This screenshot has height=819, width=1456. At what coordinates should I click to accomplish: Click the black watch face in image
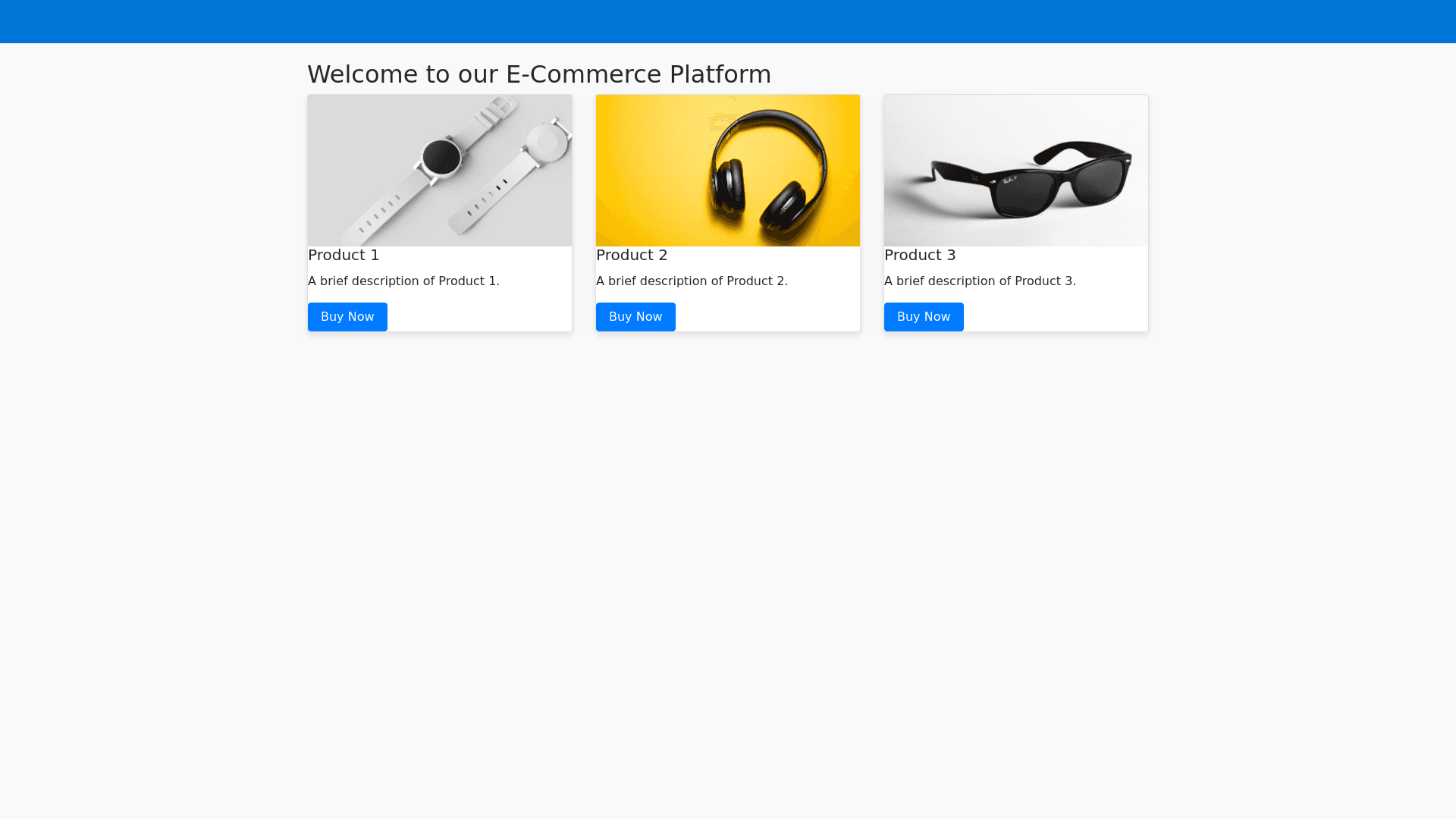tap(441, 158)
